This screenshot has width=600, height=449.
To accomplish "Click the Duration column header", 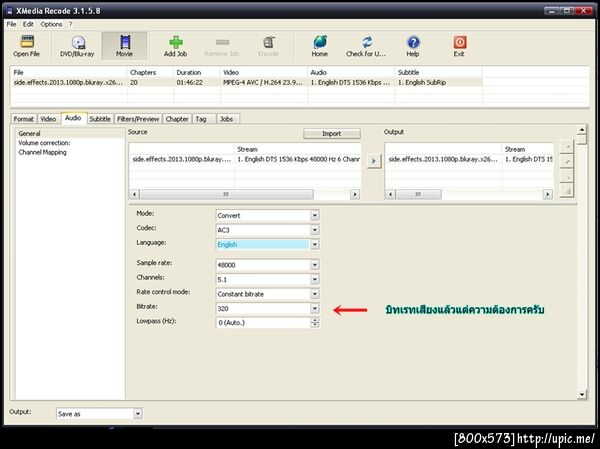I will click(197, 72).
